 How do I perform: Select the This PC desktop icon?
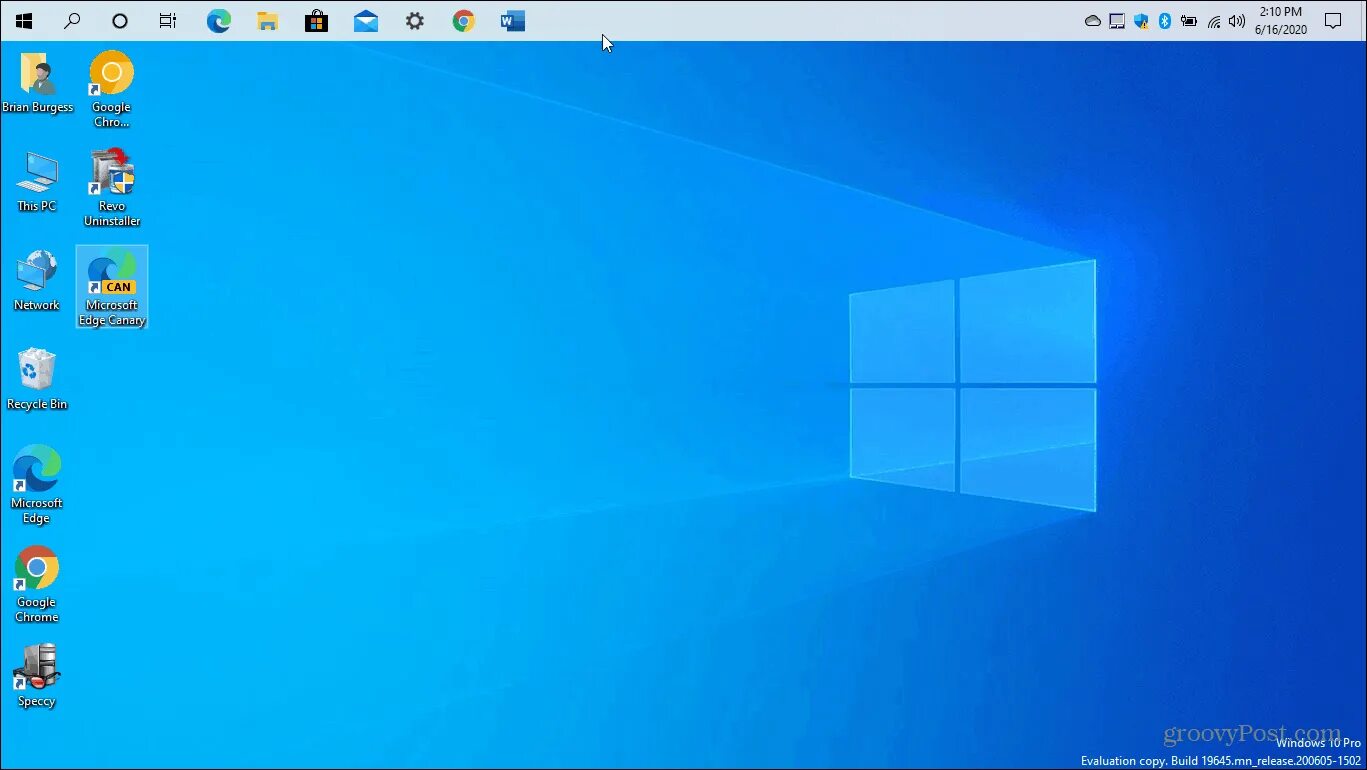coord(37,181)
